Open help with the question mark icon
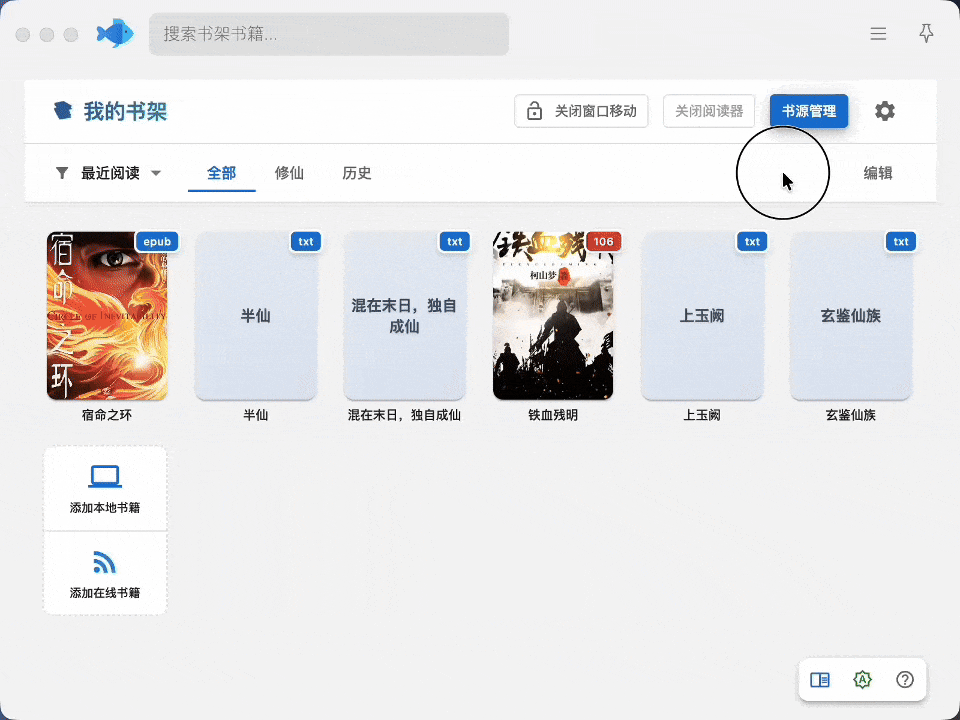 904,680
